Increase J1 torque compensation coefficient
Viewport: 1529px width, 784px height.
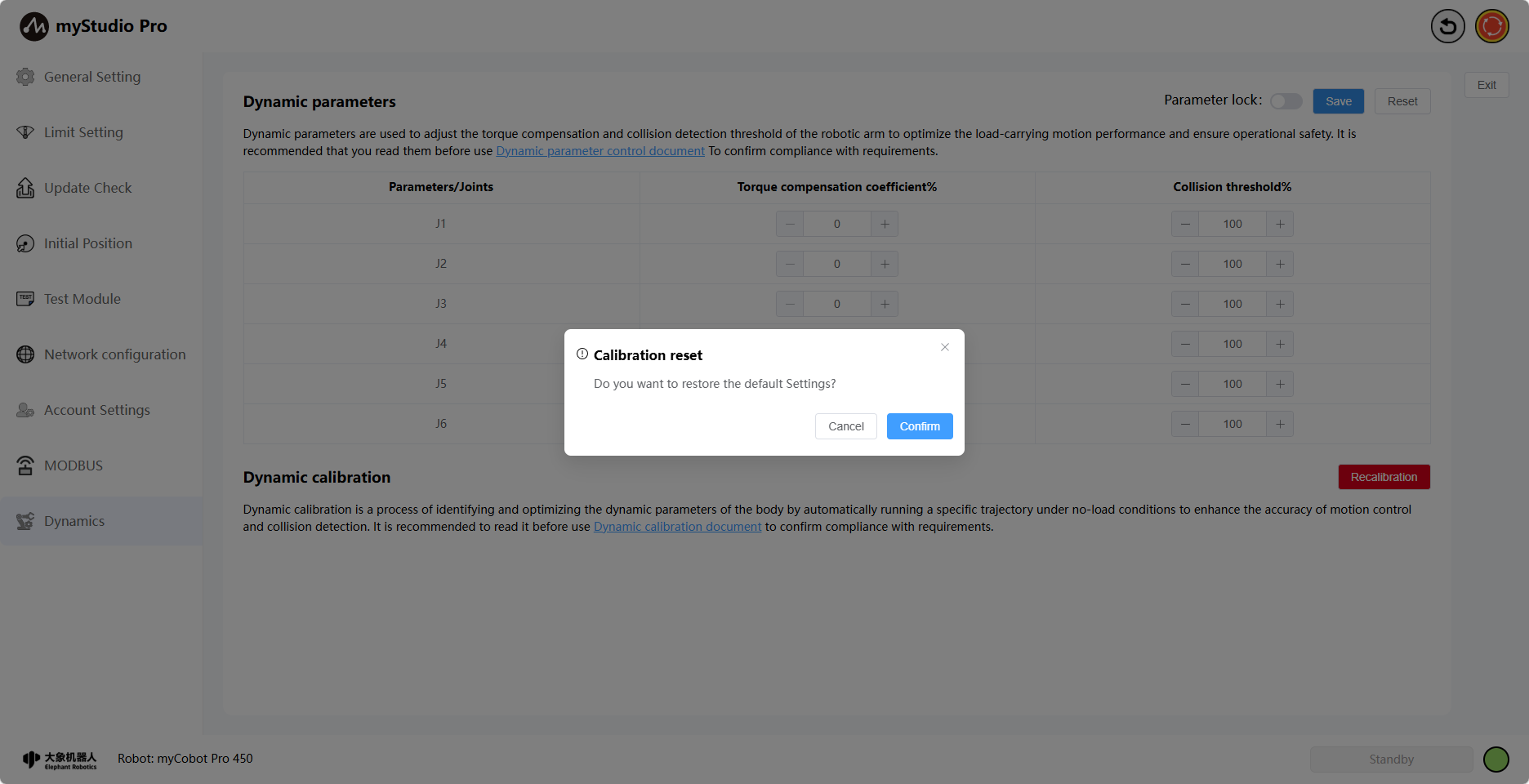[x=885, y=224]
